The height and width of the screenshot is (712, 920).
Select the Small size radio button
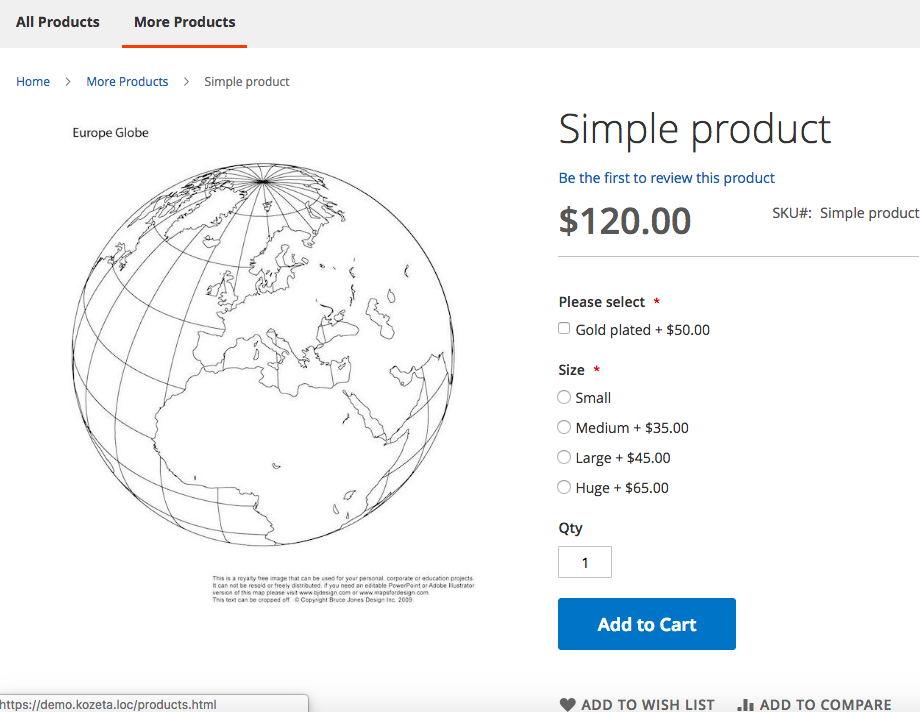point(564,397)
